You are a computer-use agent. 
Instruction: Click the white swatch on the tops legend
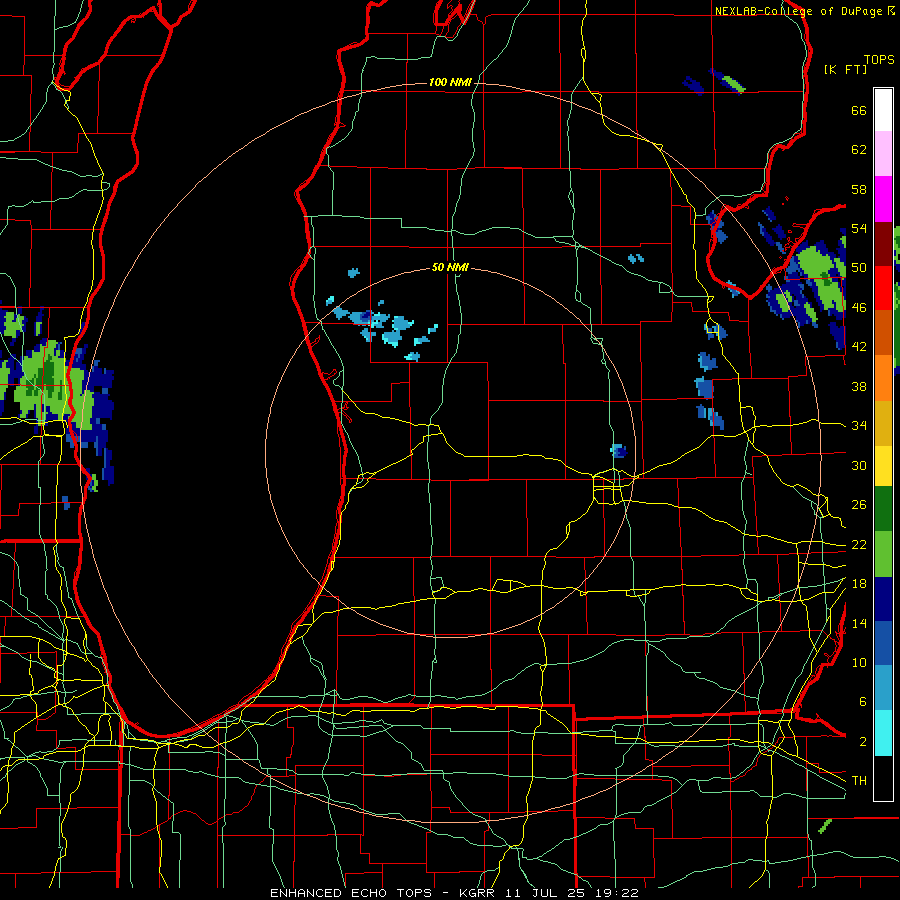click(x=883, y=110)
